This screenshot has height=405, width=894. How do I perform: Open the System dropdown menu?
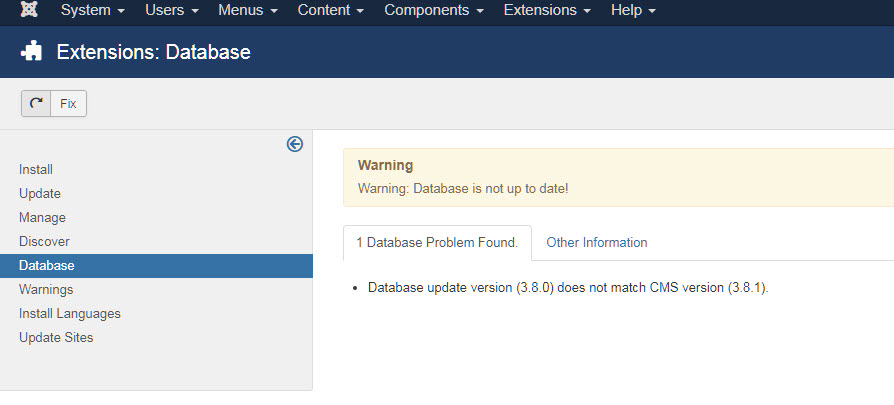pos(93,10)
